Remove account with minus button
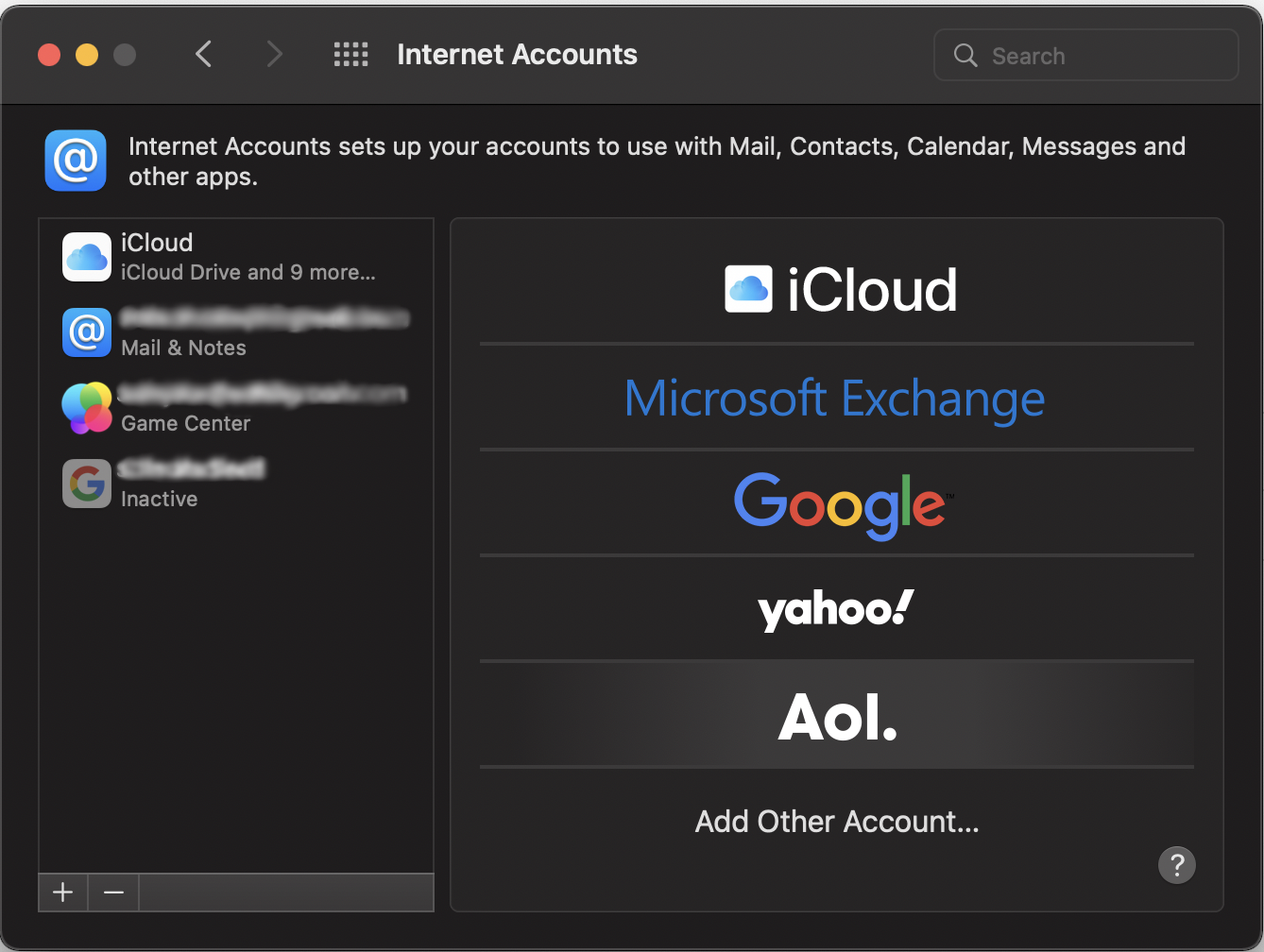The height and width of the screenshot is (952, 1264). pyautogui.click(x=113, y=892)
